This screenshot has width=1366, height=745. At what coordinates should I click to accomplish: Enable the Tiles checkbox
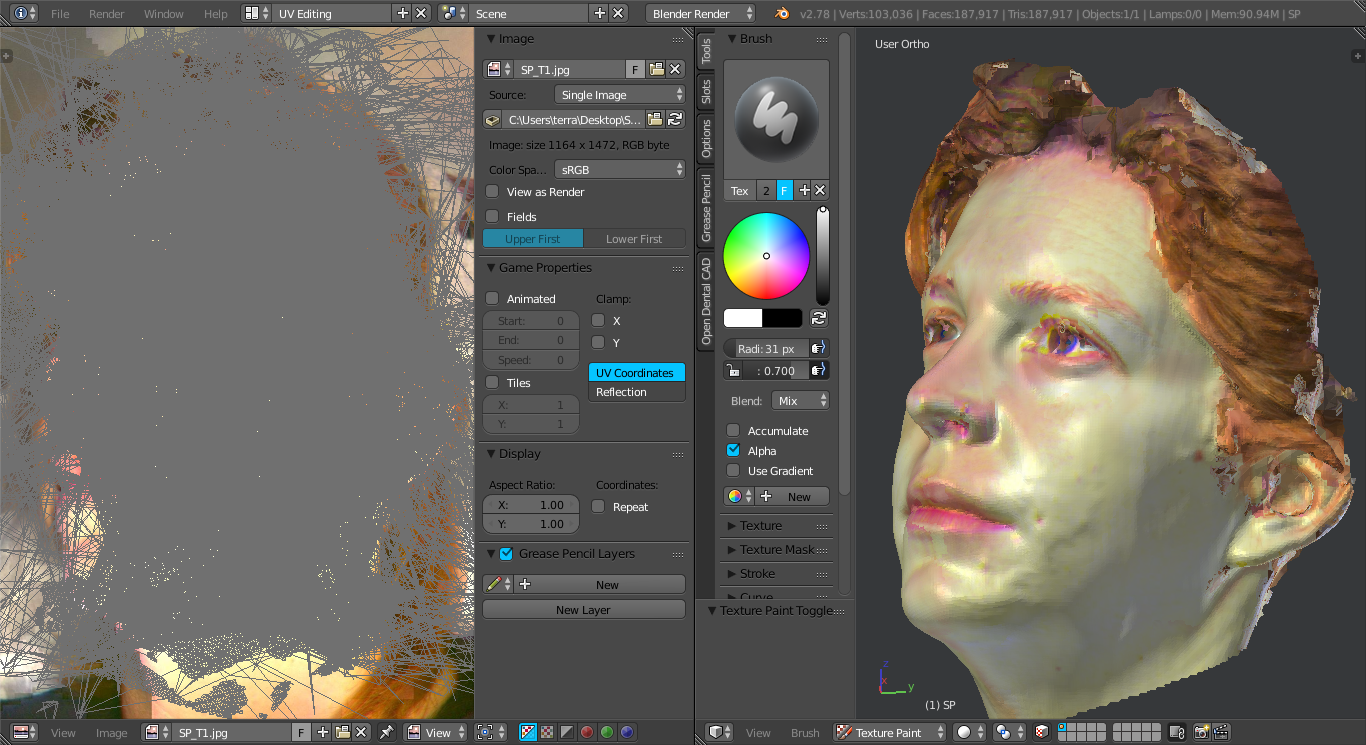point(492,382)
